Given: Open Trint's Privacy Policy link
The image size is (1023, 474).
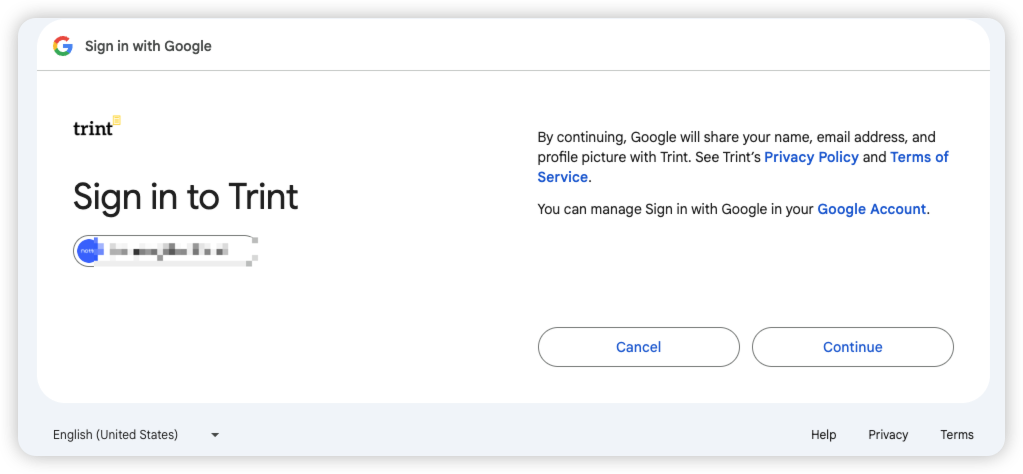Looking at the screenshot, I should click(811, 157).
